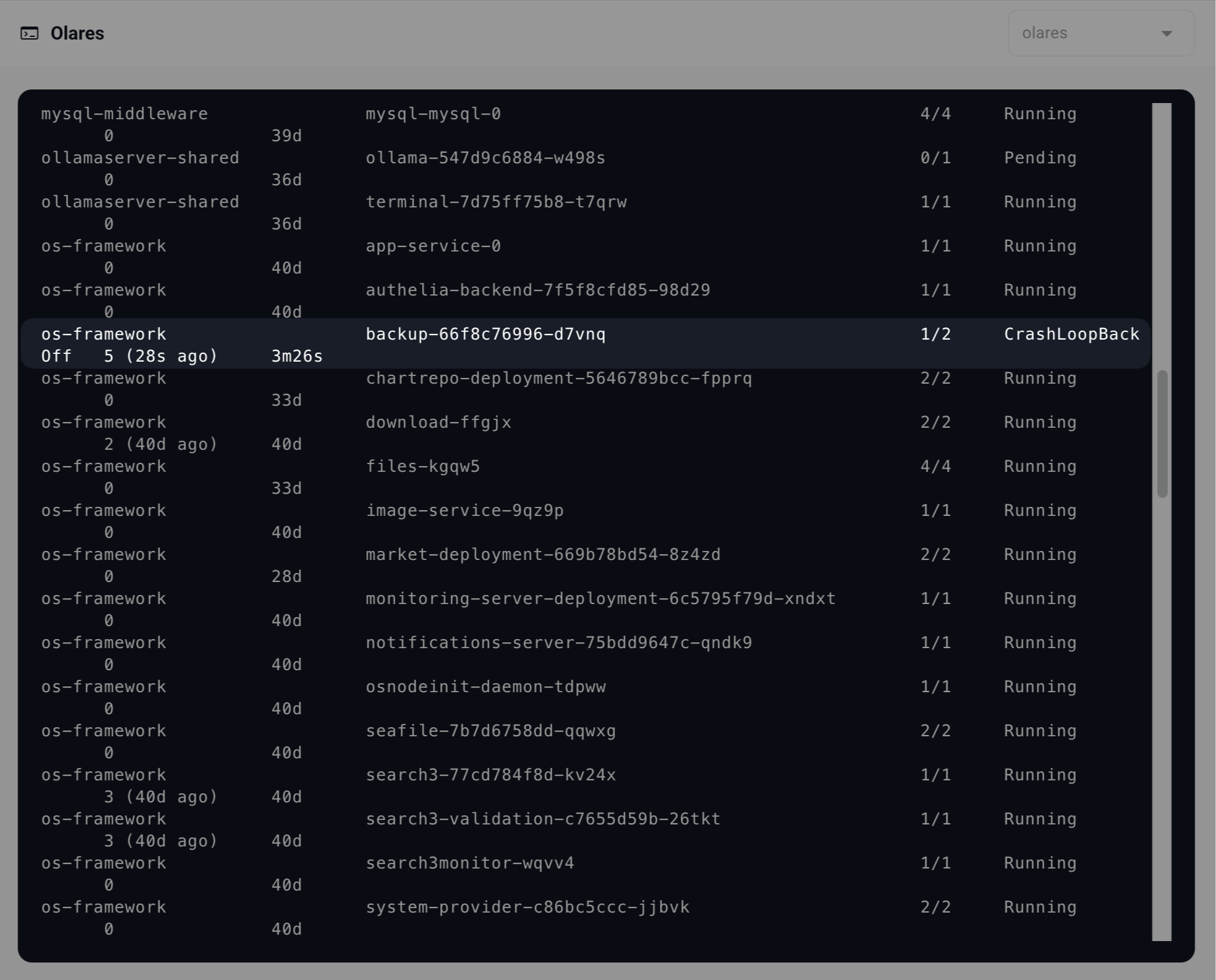The height and width of the screenshot is (980, 1216).
Task: Click the authelia-backend-7f5f8cfd85-98d29 pod name
Action: (537, 290)
